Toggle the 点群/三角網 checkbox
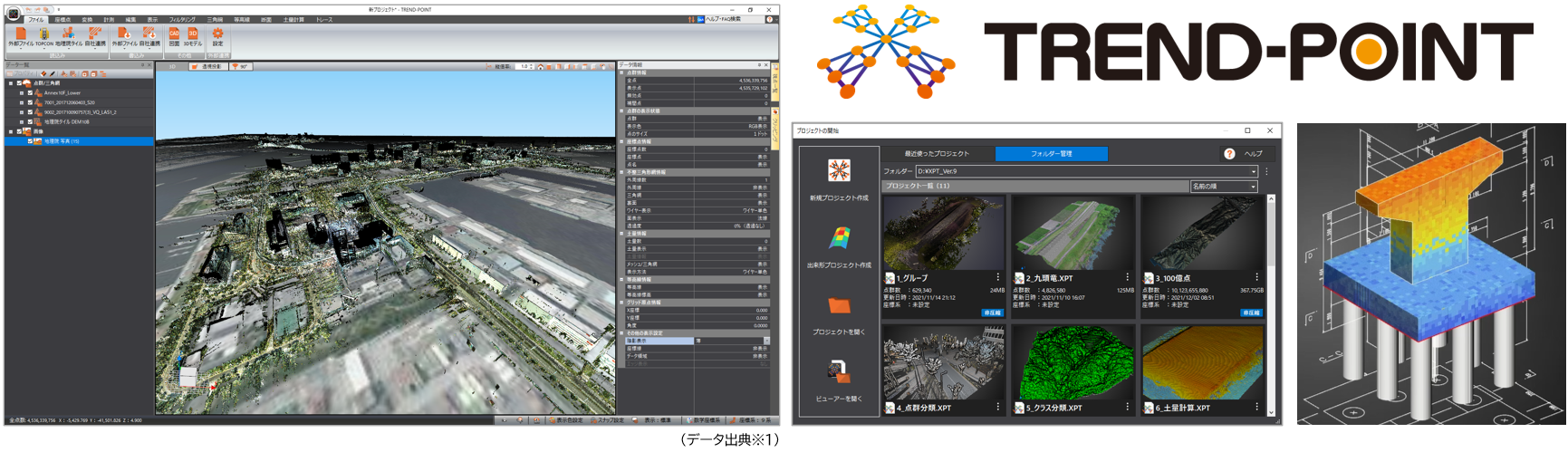 click(20, 83)
